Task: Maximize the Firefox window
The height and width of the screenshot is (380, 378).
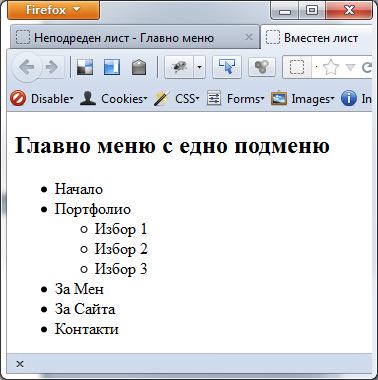Action: coord(312,11)
